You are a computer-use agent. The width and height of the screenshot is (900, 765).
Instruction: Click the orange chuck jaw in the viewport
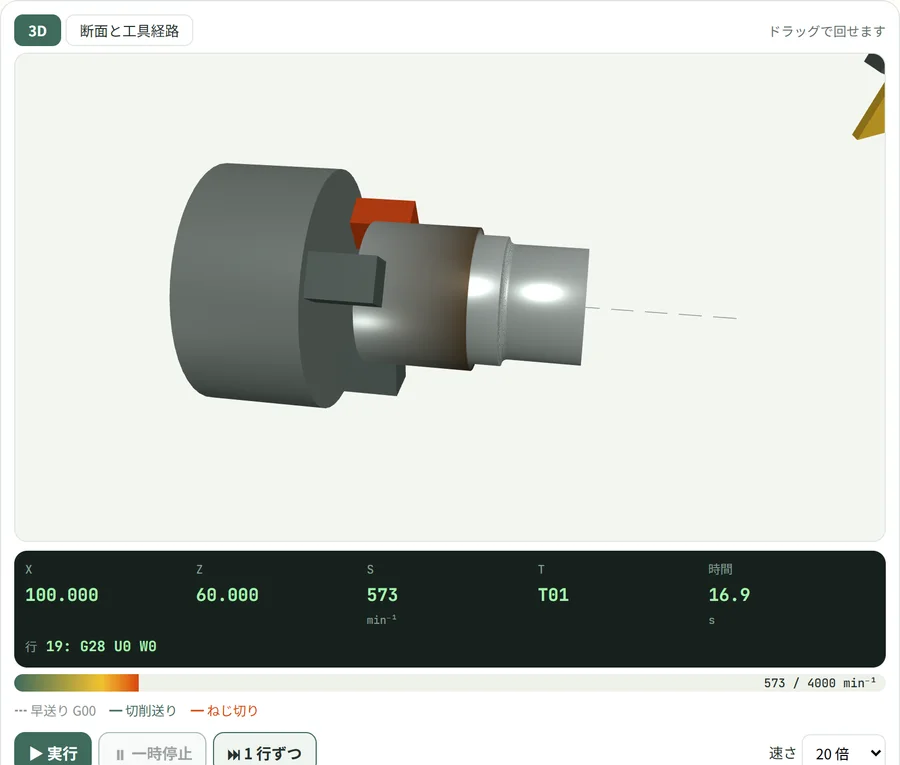(386, 212)
